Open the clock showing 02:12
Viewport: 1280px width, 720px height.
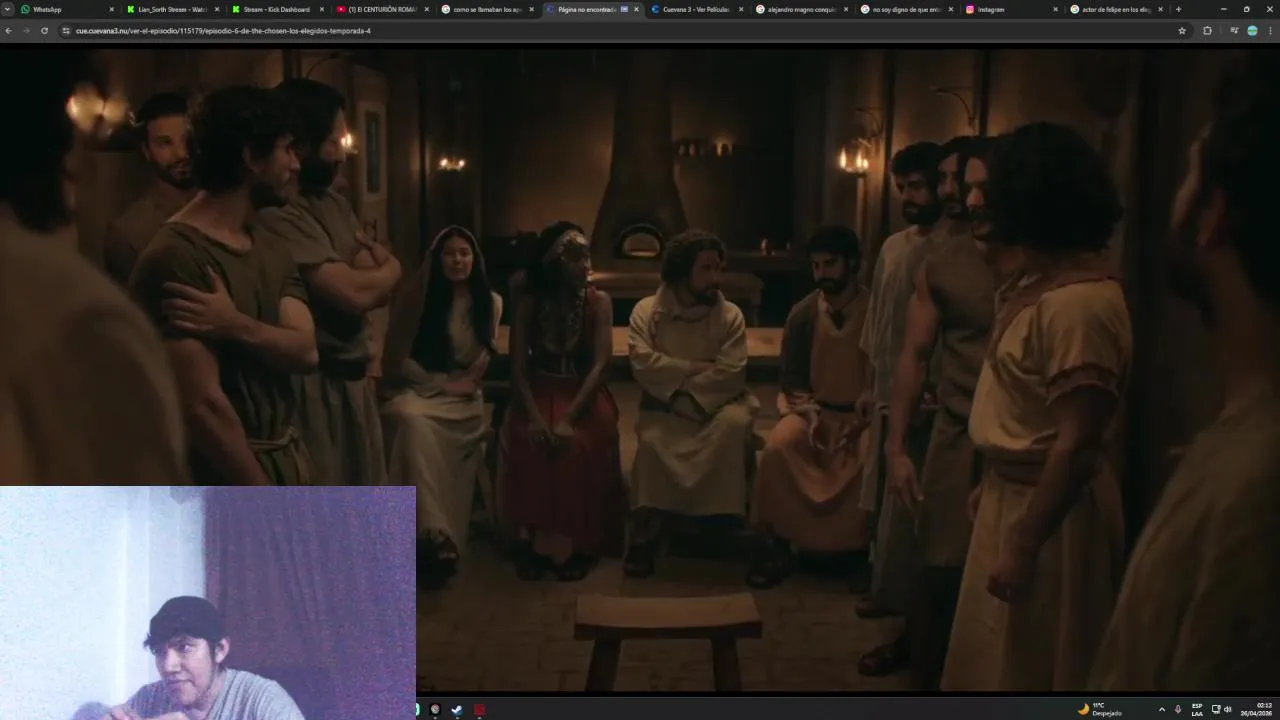click(1258, 709)
